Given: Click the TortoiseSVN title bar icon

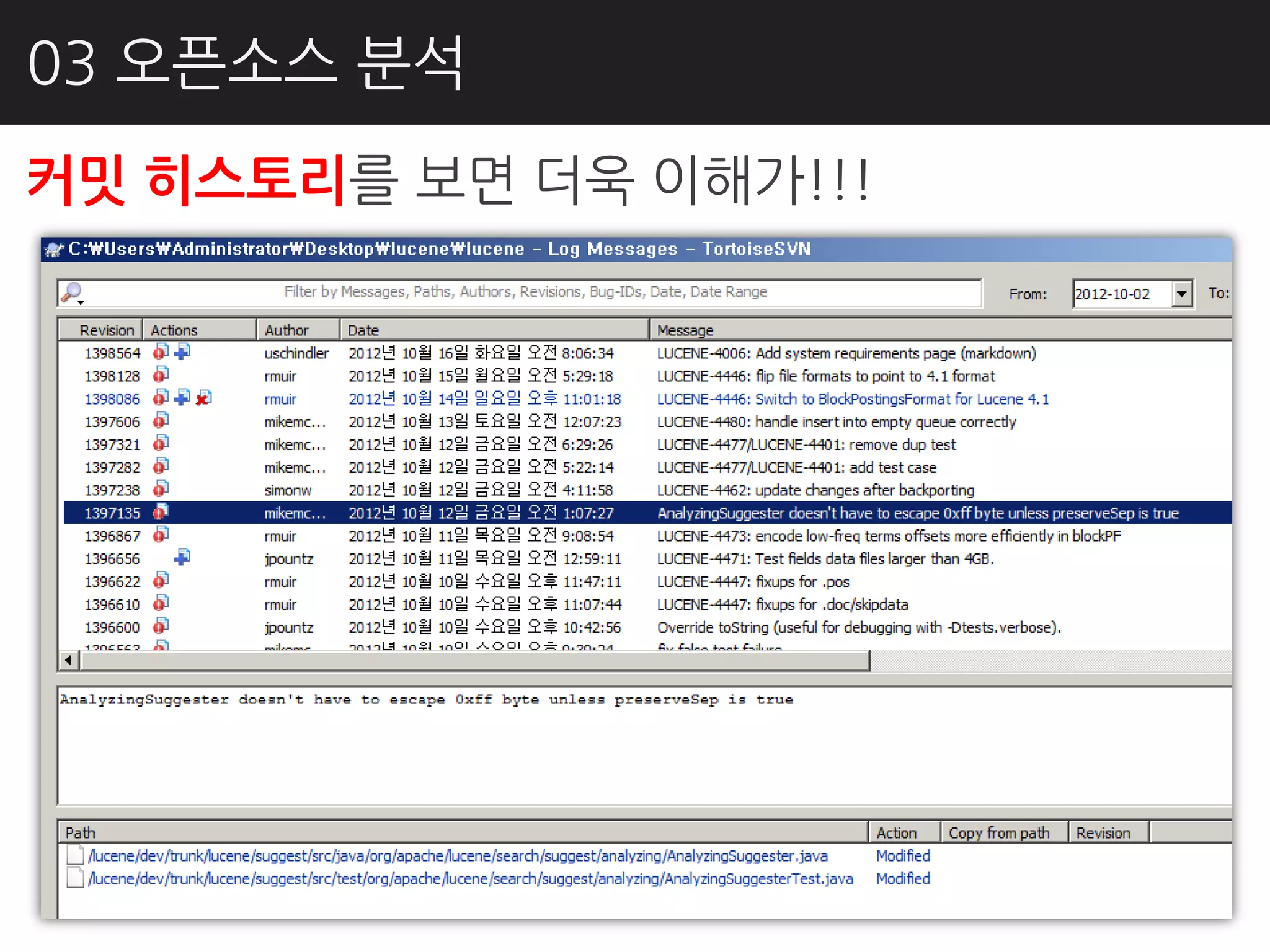Looking at the screenshot, I should (x=55, y=249).
